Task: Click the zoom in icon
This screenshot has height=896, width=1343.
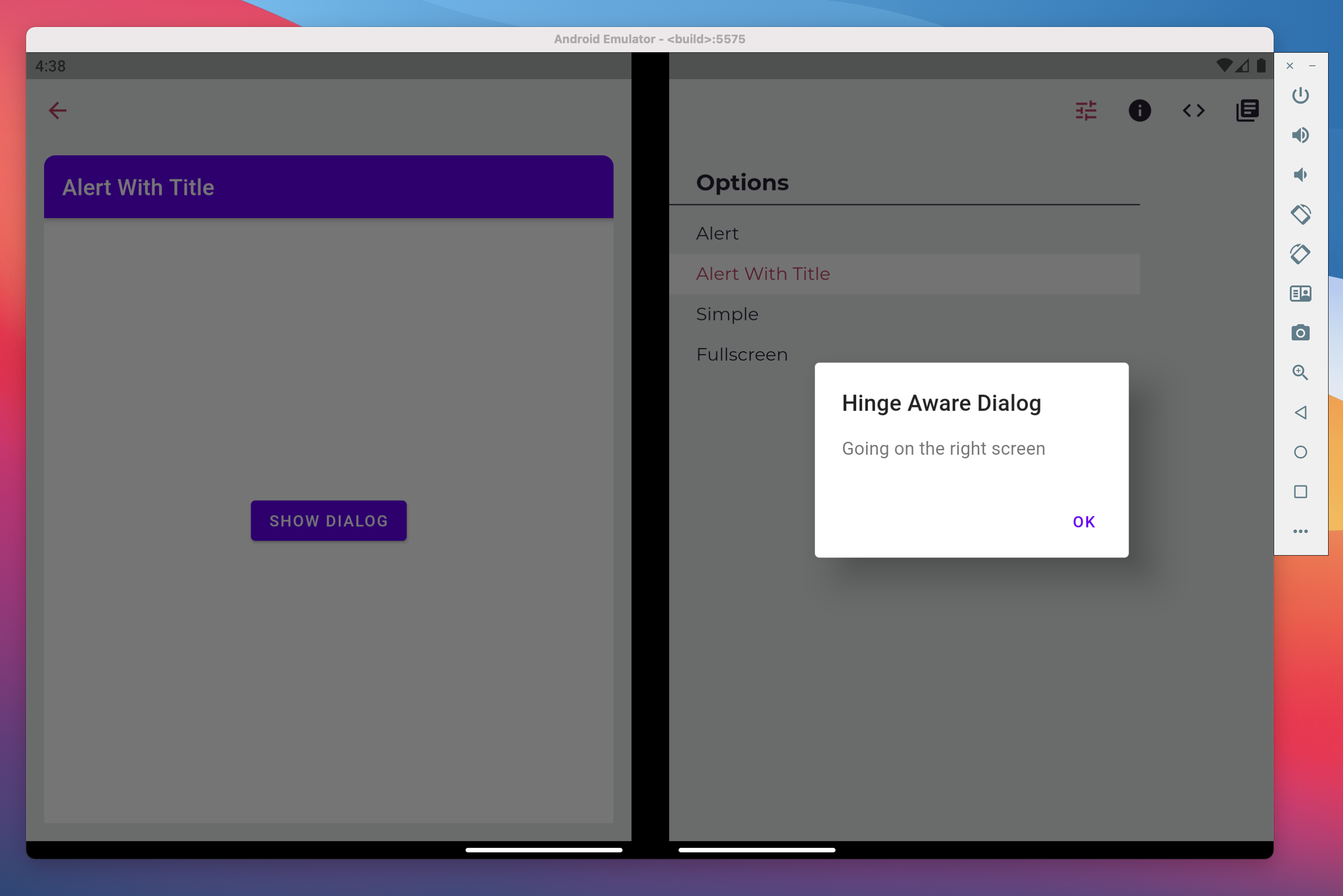Action: pyautogui.click(x=1300, y=372)
